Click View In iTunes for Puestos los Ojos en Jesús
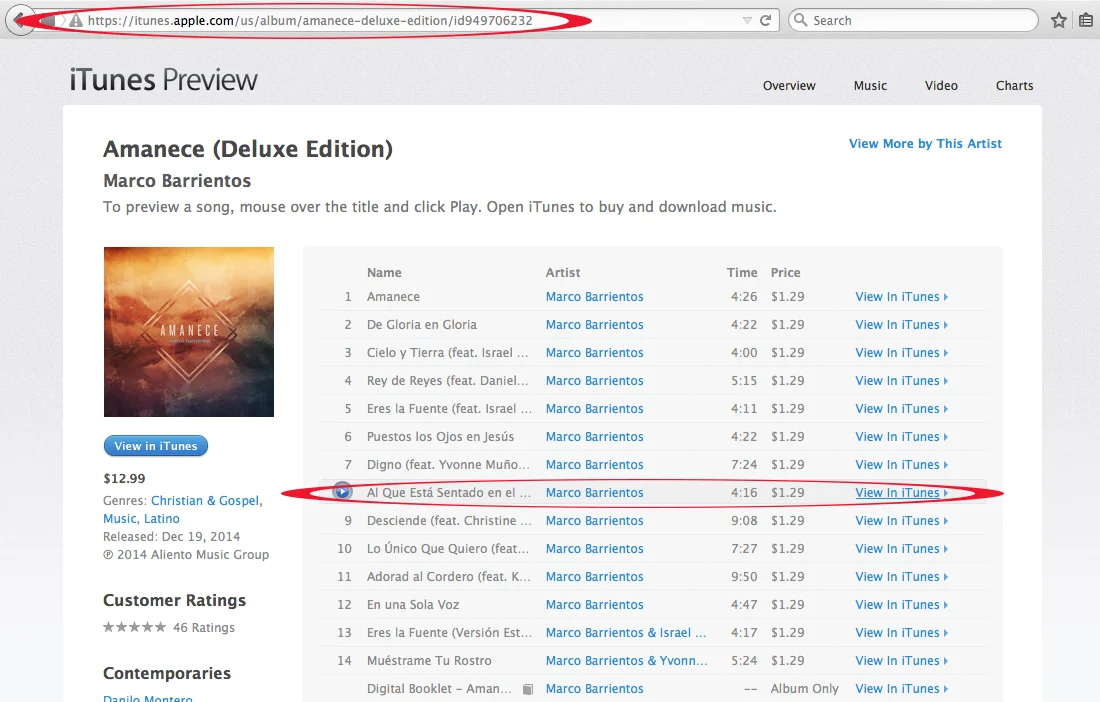 point(901,437)
